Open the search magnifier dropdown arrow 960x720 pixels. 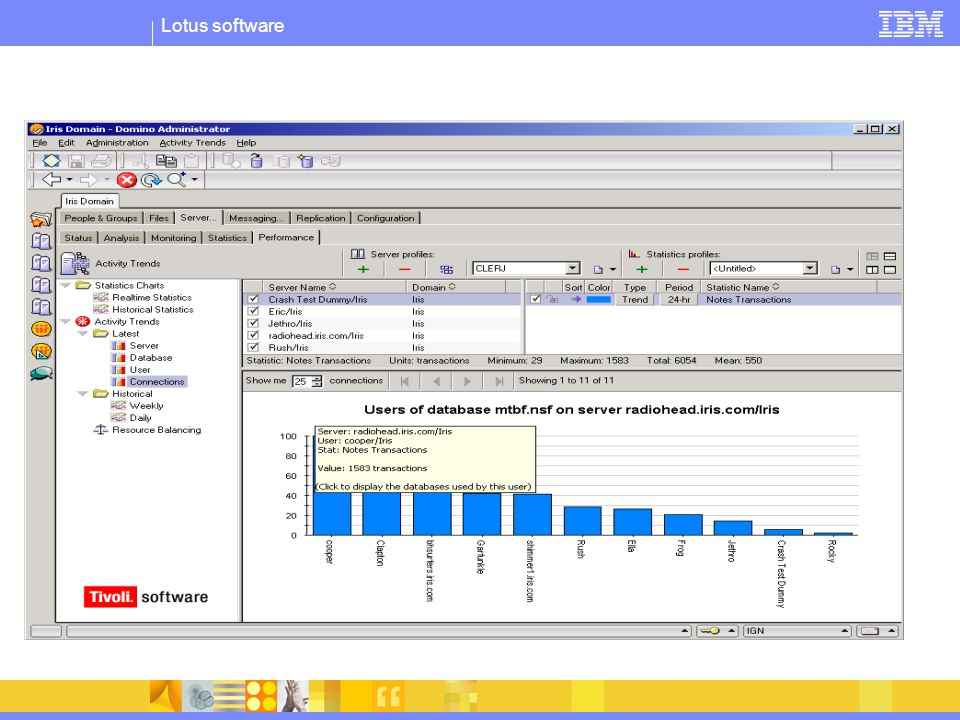[194, 179]
